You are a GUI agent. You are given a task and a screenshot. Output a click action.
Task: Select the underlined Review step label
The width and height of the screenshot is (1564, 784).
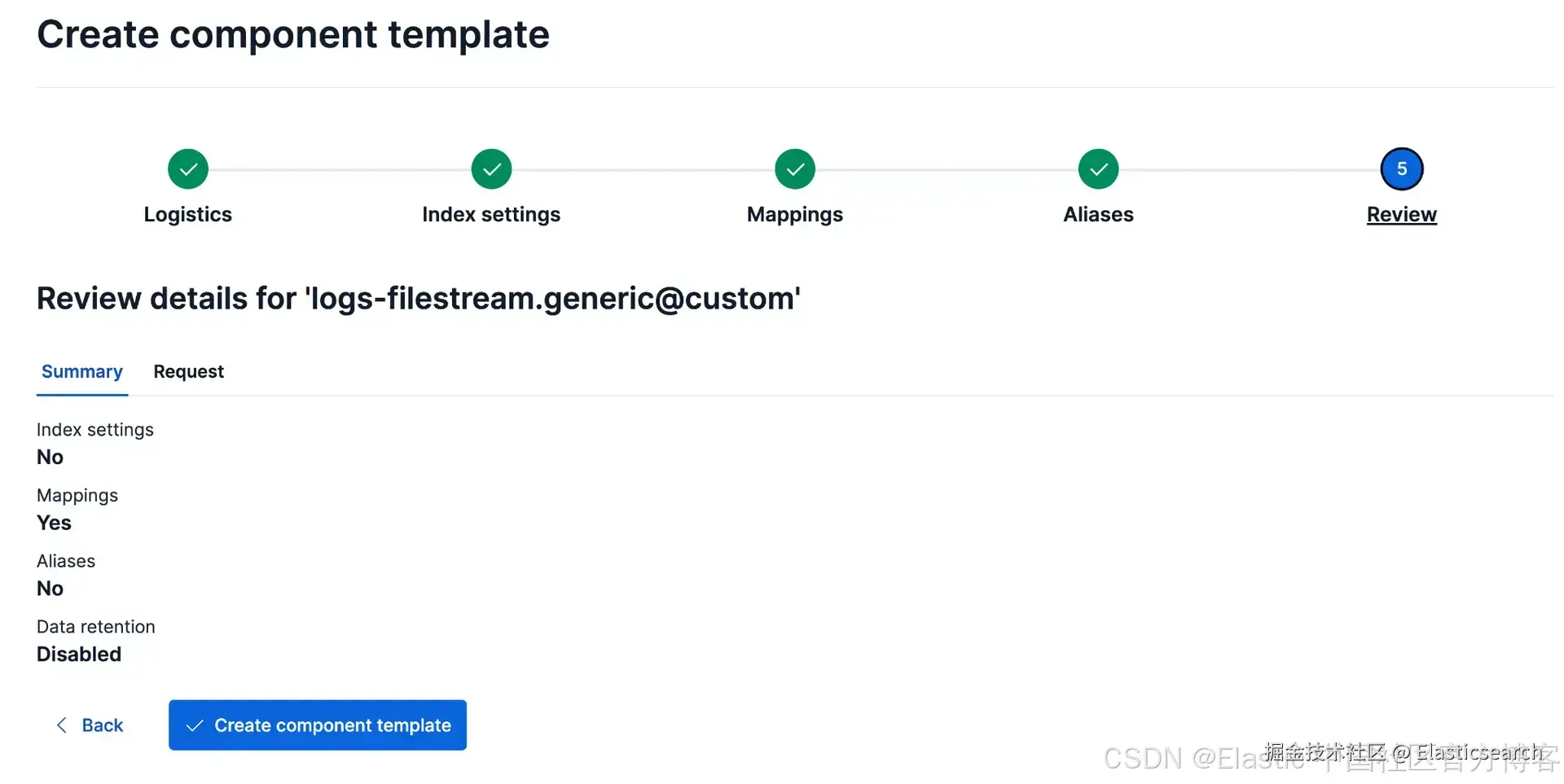[x=1401, y=214]
